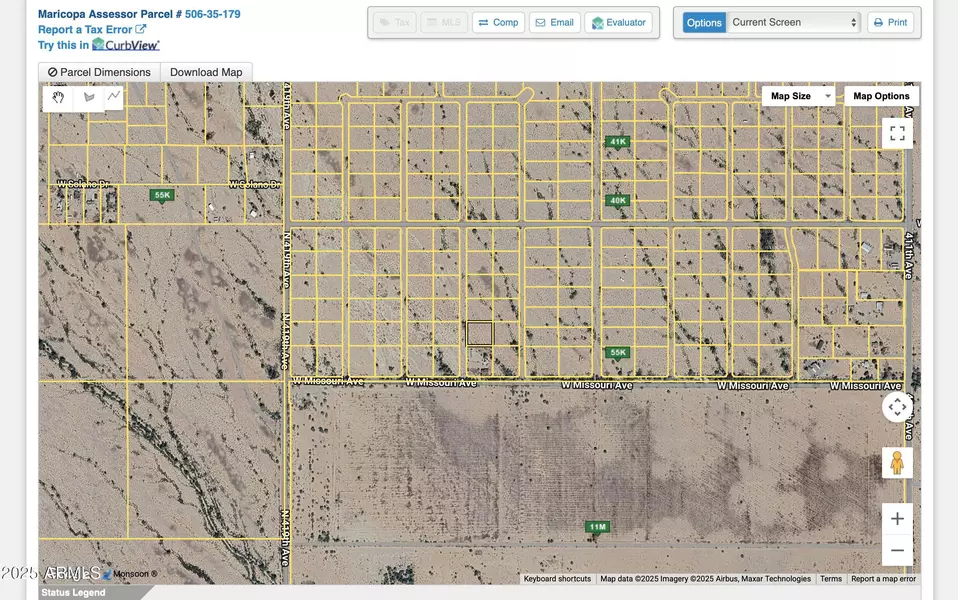958x600 pixels.
Task: Open the Current Screen selector
Action: (793, 21)
